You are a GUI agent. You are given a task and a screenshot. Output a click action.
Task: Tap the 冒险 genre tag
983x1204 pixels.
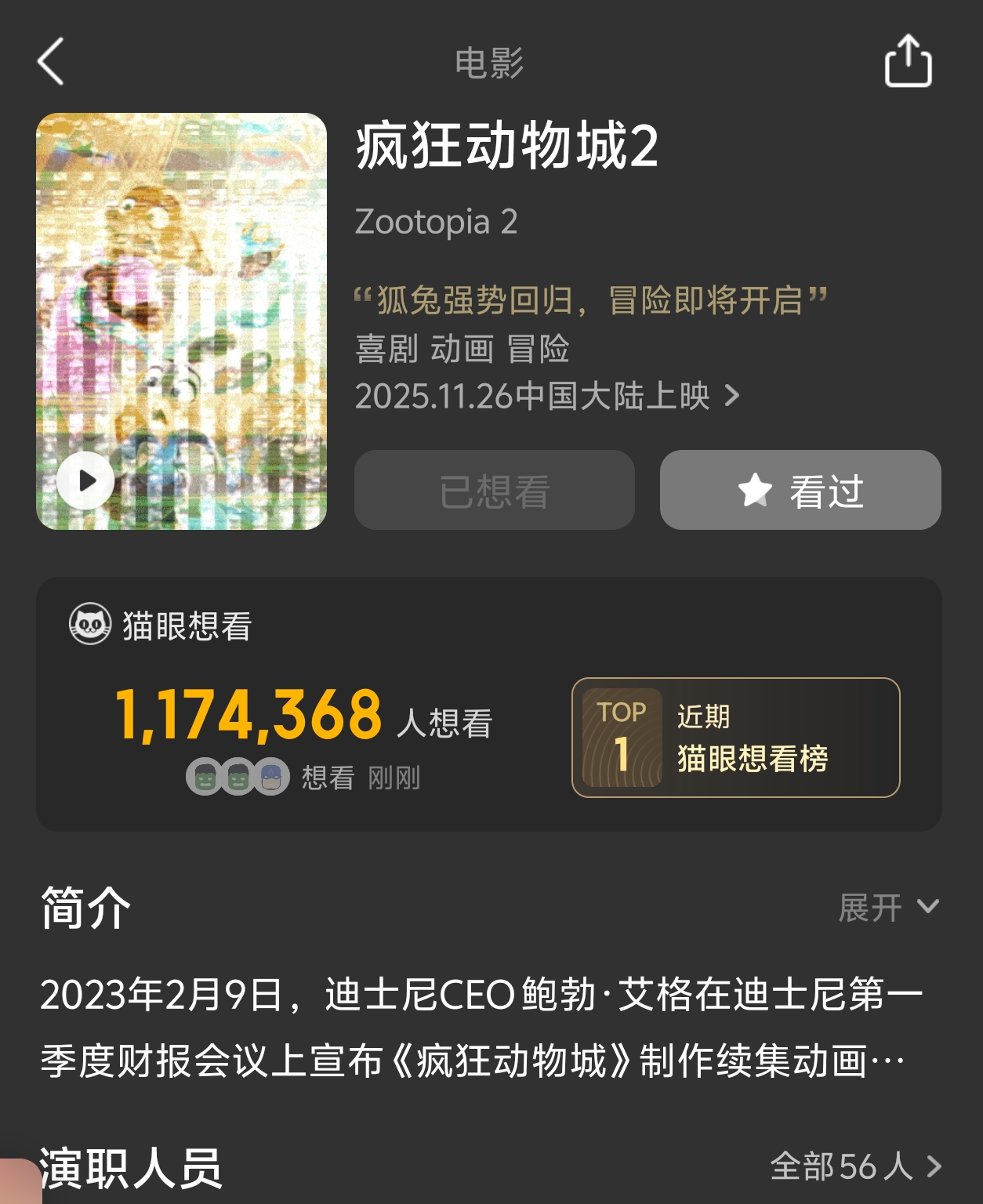[538, 349]
